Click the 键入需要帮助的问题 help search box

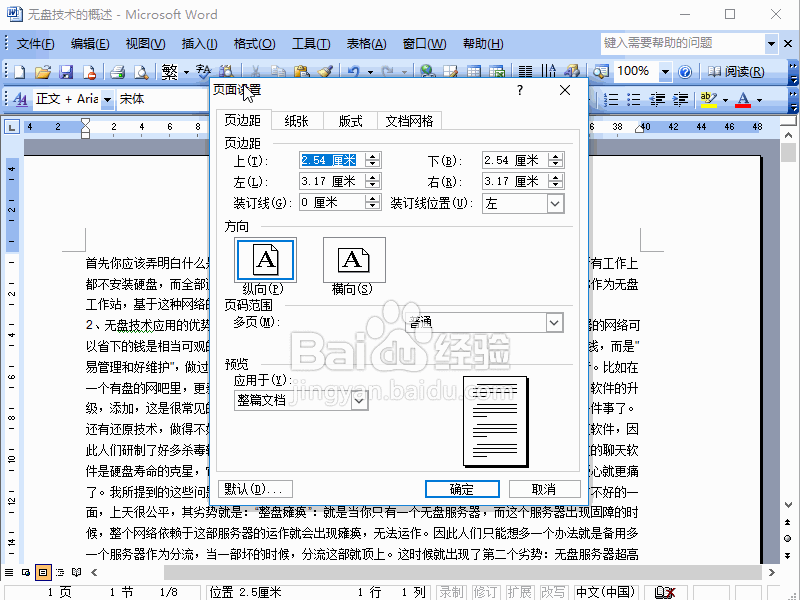(683, 43)
